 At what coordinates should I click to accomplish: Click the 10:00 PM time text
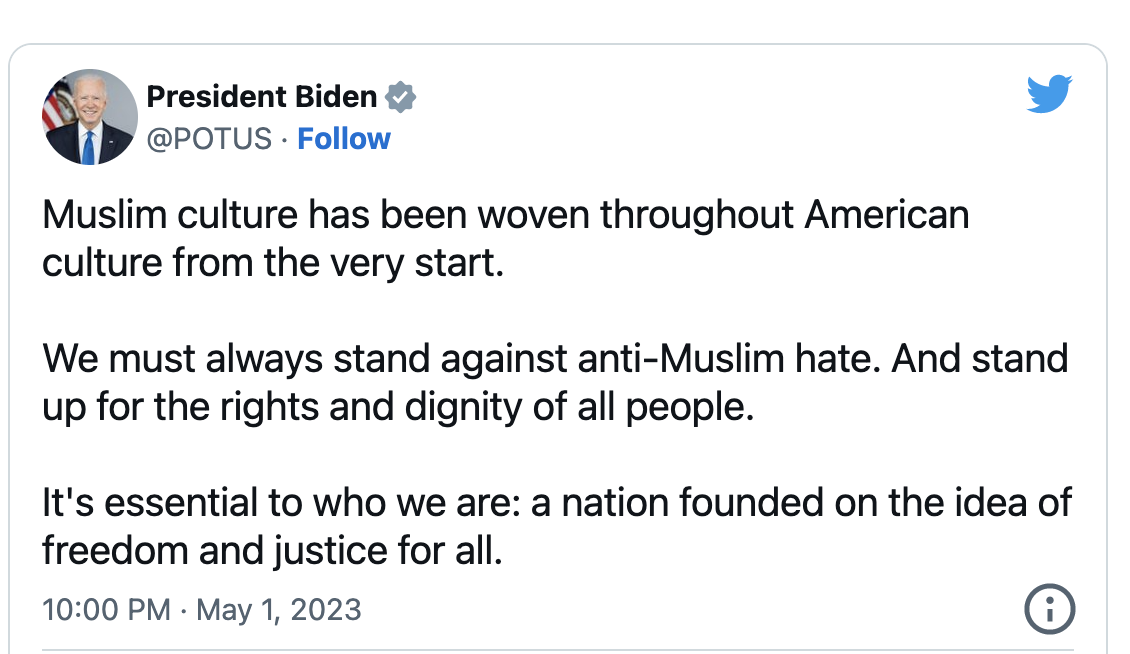[x=107, y=609]
